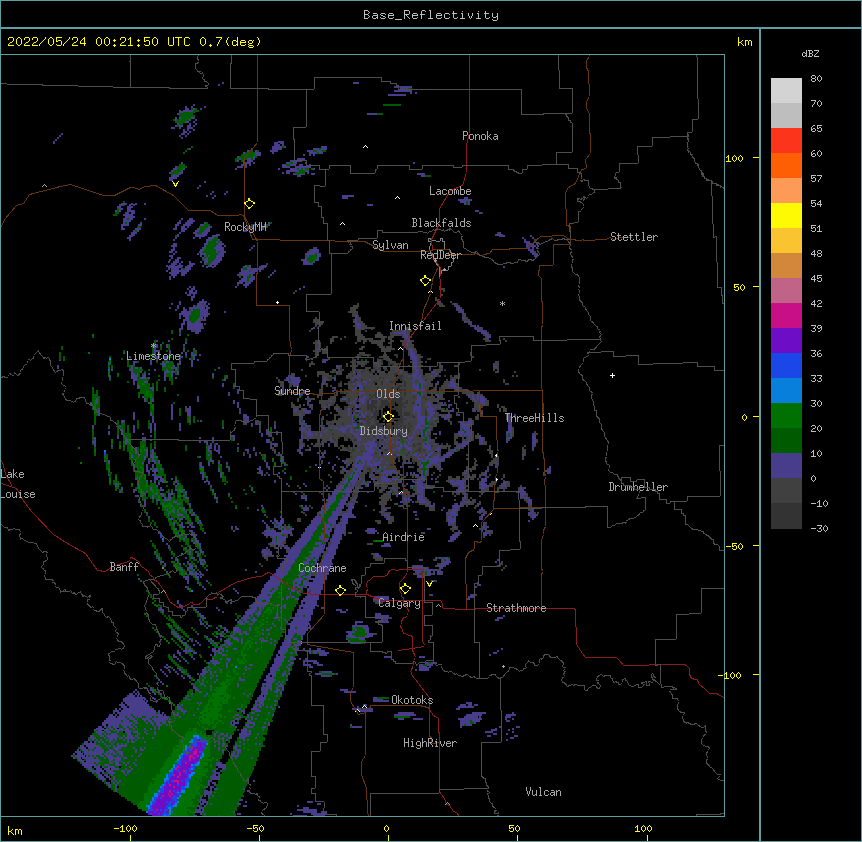
Task: Click the Drumheller label
Action: 638,487
